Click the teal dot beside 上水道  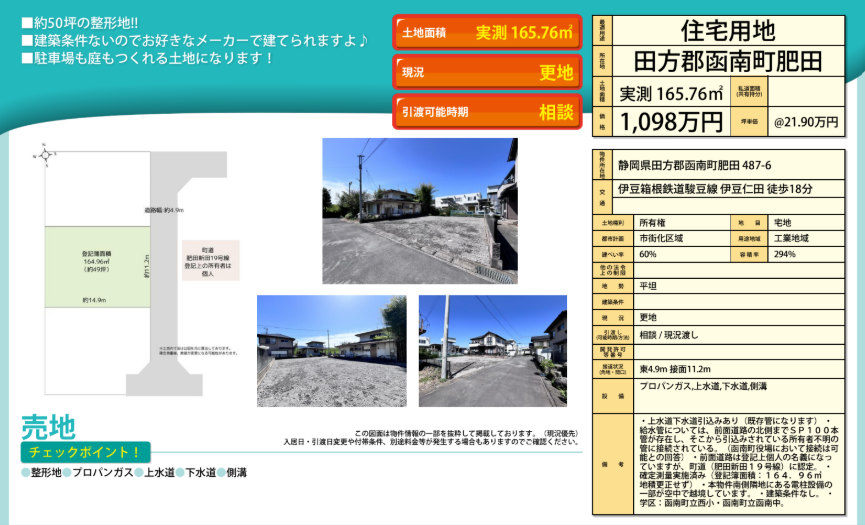[x=139, y=473]
